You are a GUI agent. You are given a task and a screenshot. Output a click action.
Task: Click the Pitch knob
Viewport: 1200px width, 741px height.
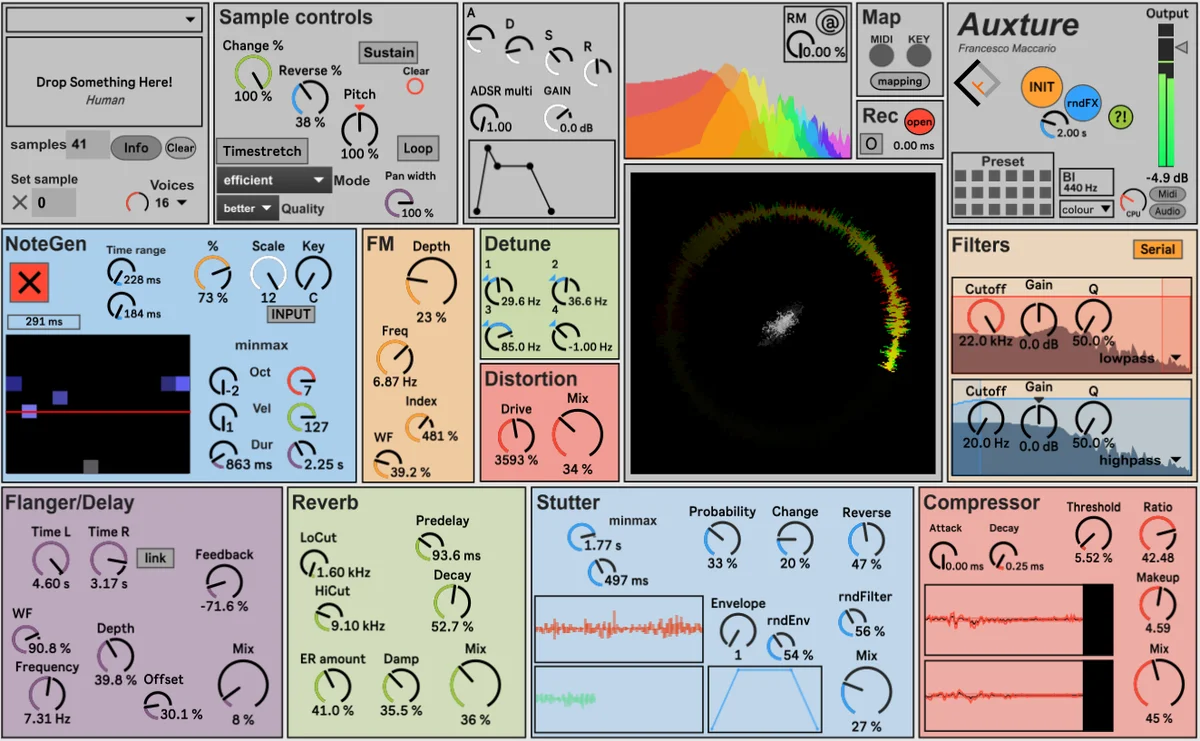[360, 129]
